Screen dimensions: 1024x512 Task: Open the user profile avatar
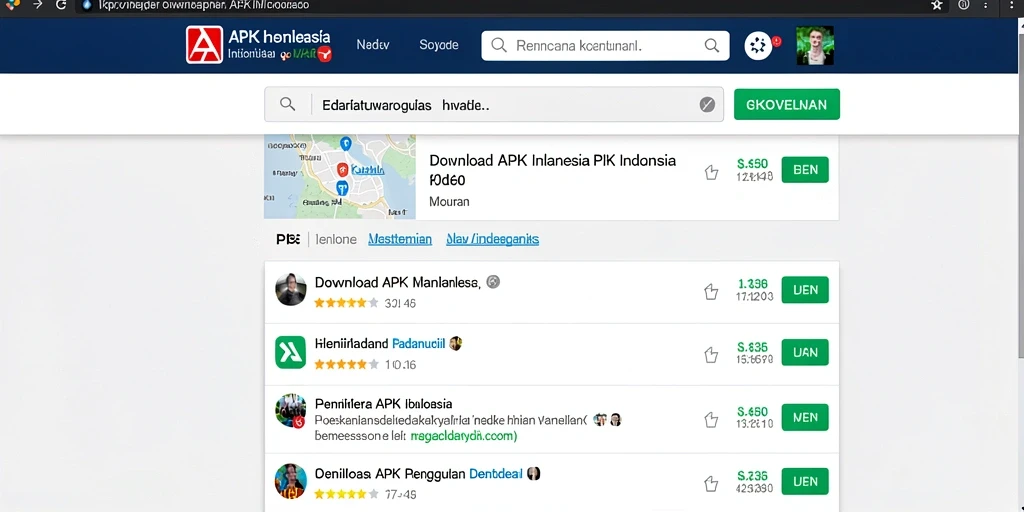point(815,46)
